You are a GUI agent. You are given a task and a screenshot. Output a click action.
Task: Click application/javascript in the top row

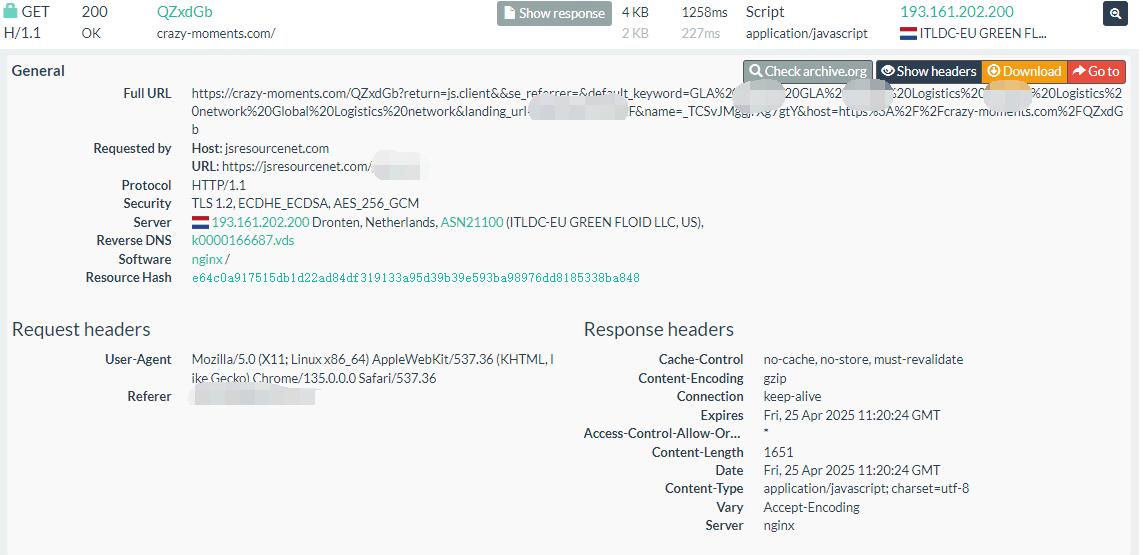tap(807, 34)
